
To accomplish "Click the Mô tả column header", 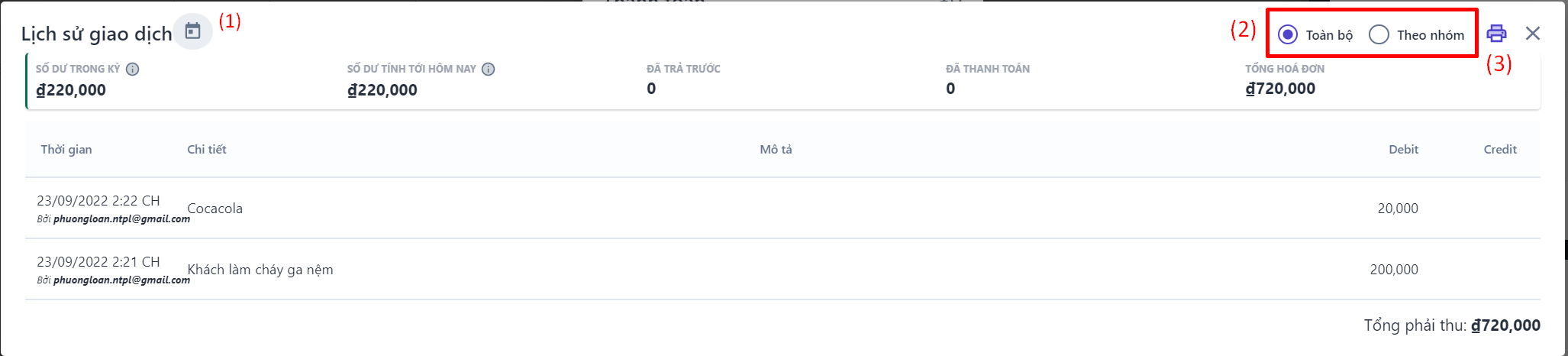I will pos(776,150).
